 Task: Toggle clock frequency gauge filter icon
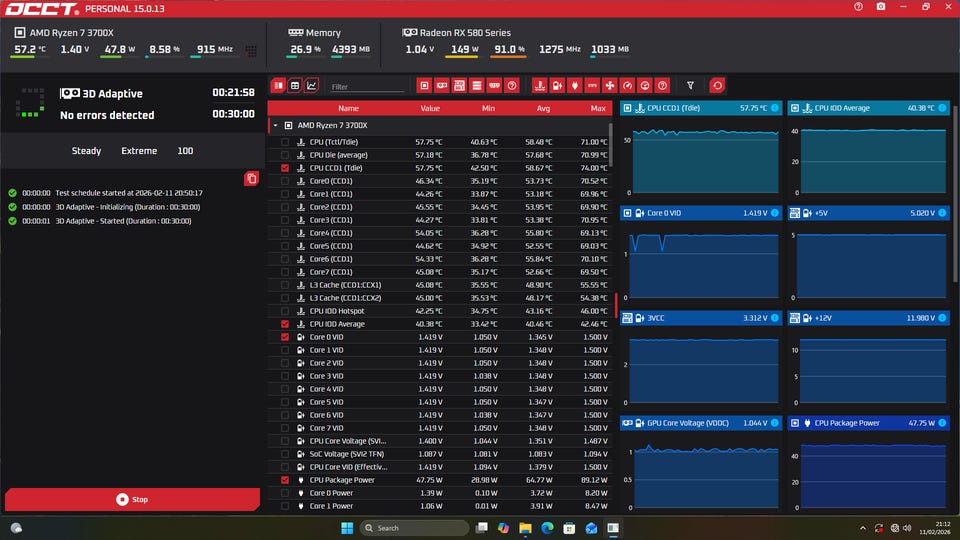tap(627, 86)
